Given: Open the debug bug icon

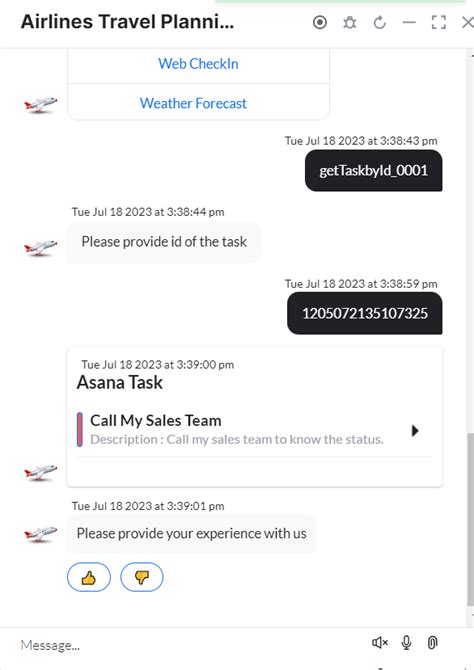Looking at the screenshot, I should pyautogui.click(x=350, y=22).
